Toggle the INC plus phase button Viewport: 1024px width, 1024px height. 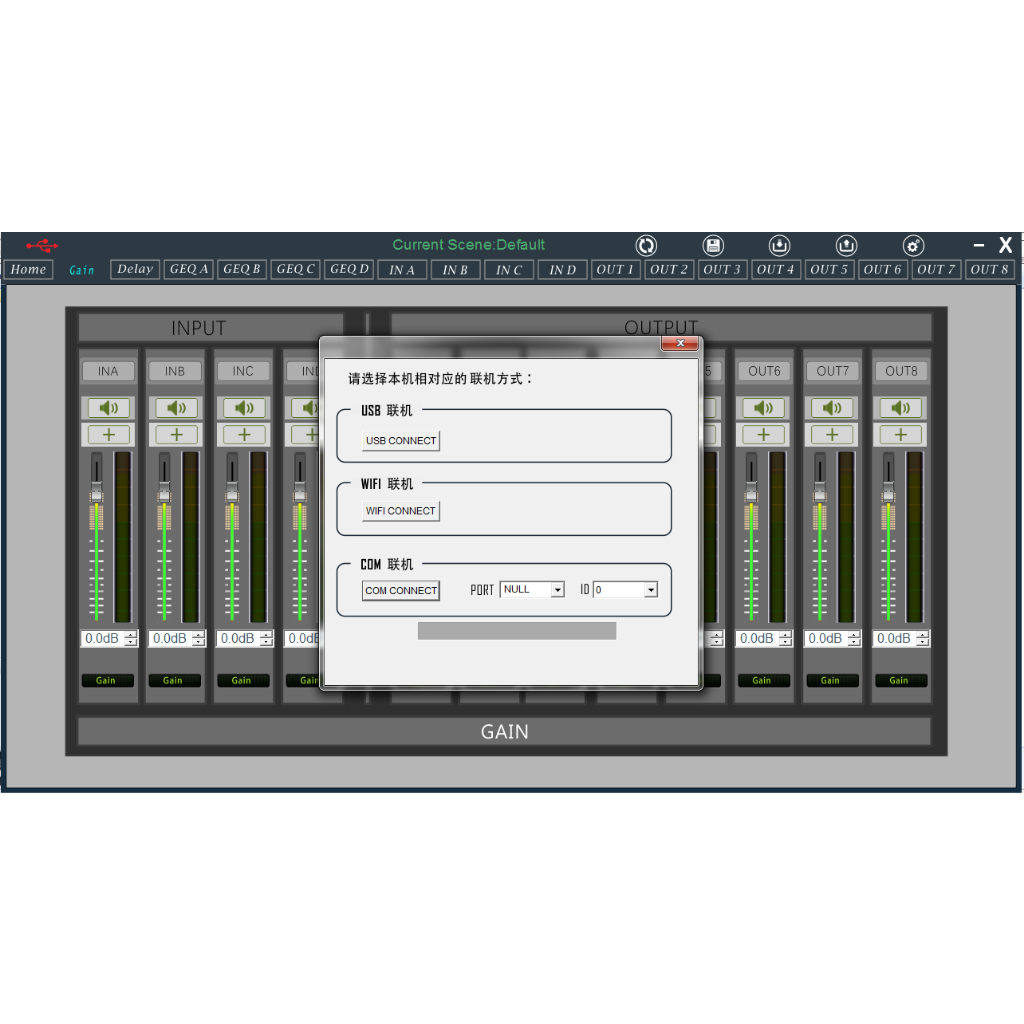(x=244, y=434)
